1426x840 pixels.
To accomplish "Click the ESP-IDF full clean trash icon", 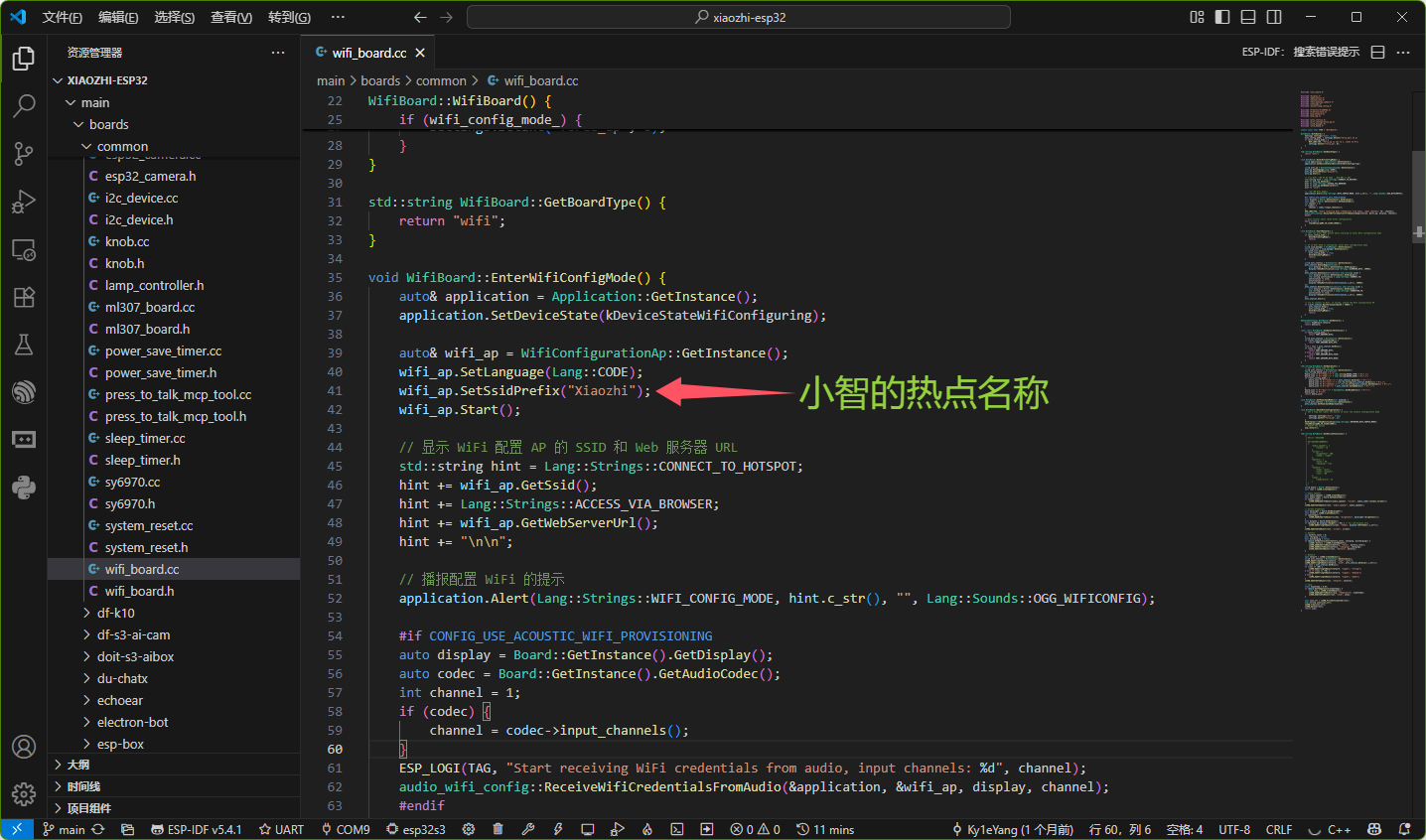I will pos(499,829).
